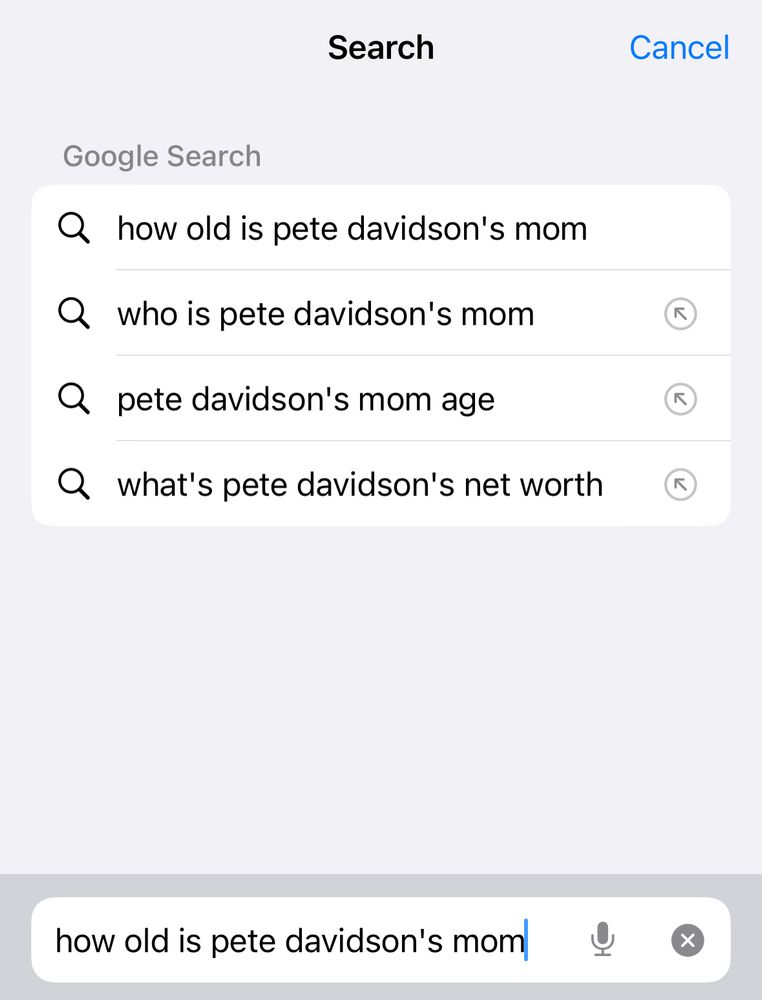Fill query using arrow on "net worth" suggestion
Screen dimensions: 762x1000
pos(680,485)
